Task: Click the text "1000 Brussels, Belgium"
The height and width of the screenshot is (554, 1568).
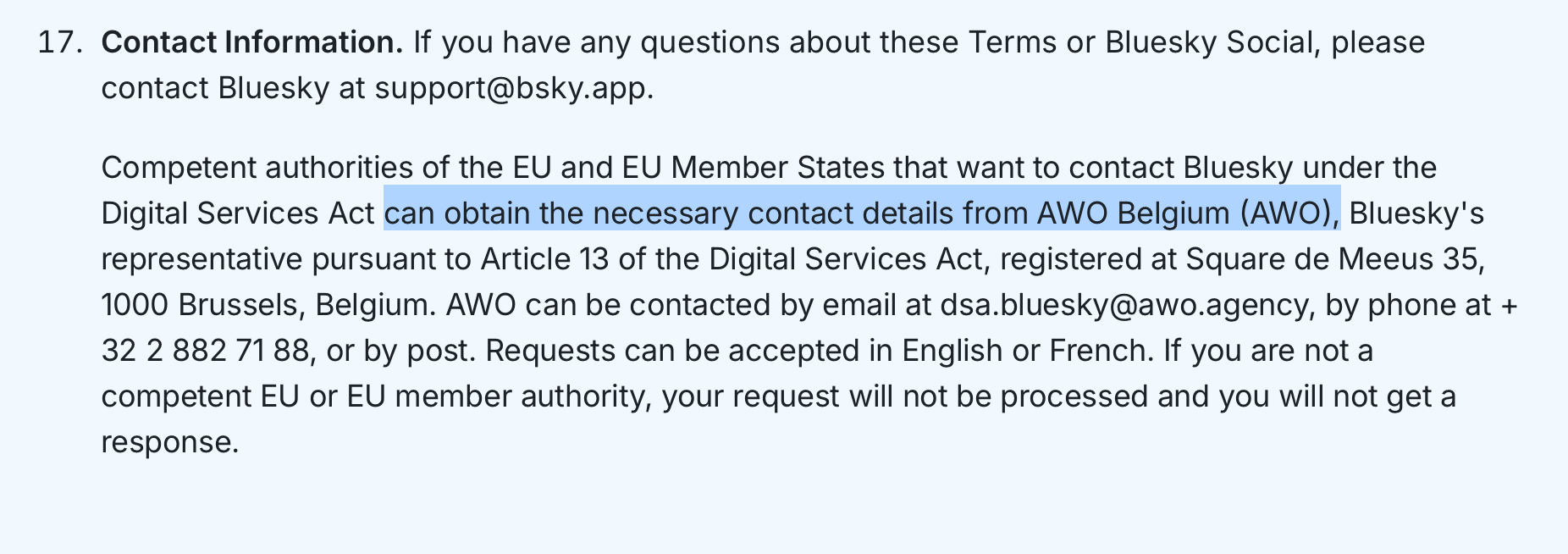Action: coord(266,305)
